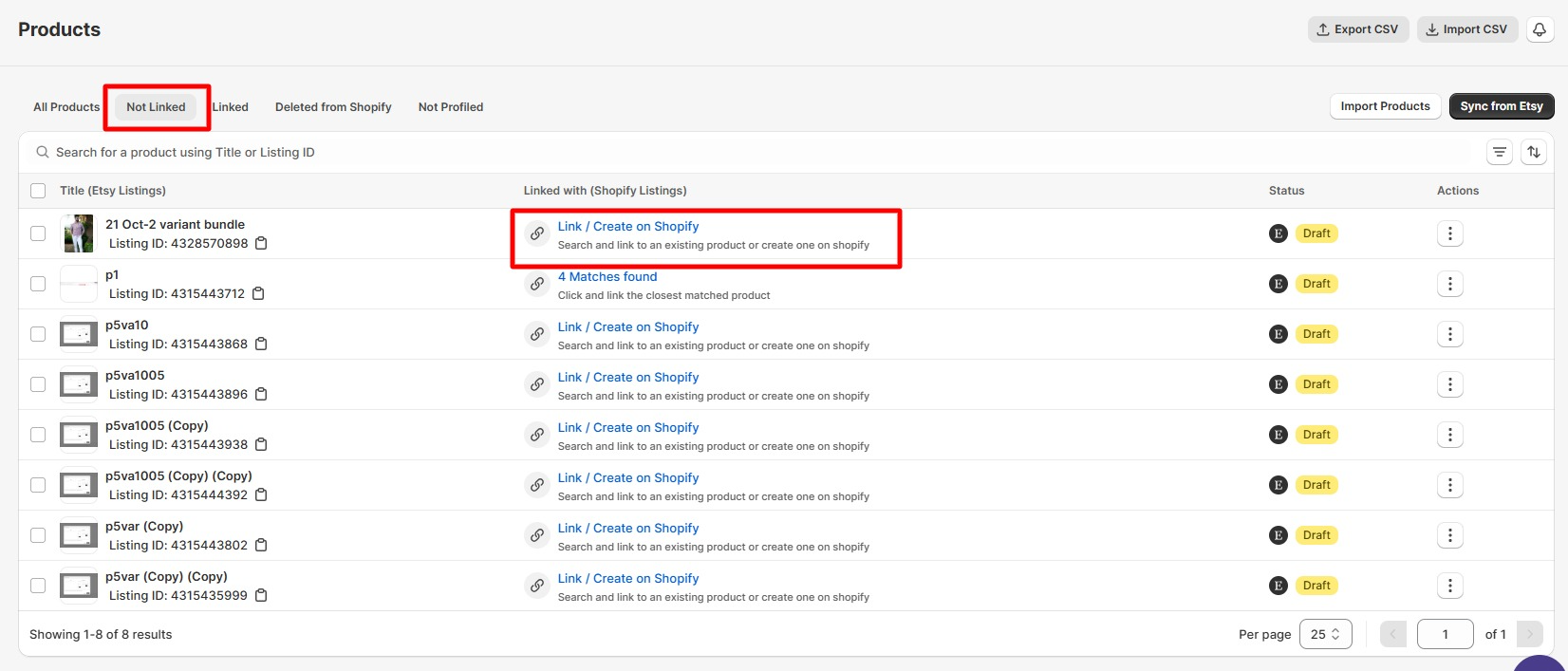The image size is (1568, 671).
Task: Copy Listing ID 4315443868 with clipboard icon
Action: point(261,345)
